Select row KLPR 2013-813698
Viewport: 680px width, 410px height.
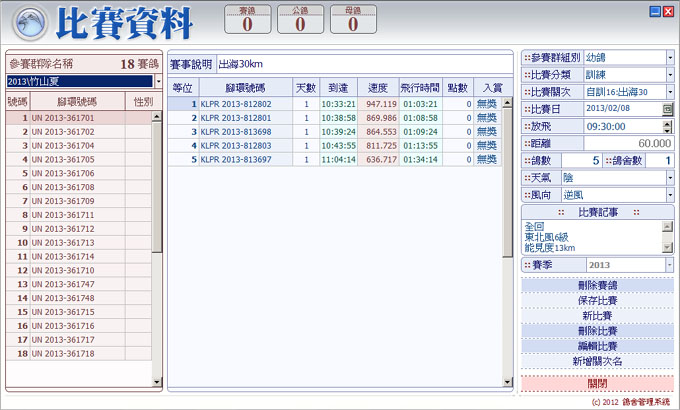(x=334, y=132)
